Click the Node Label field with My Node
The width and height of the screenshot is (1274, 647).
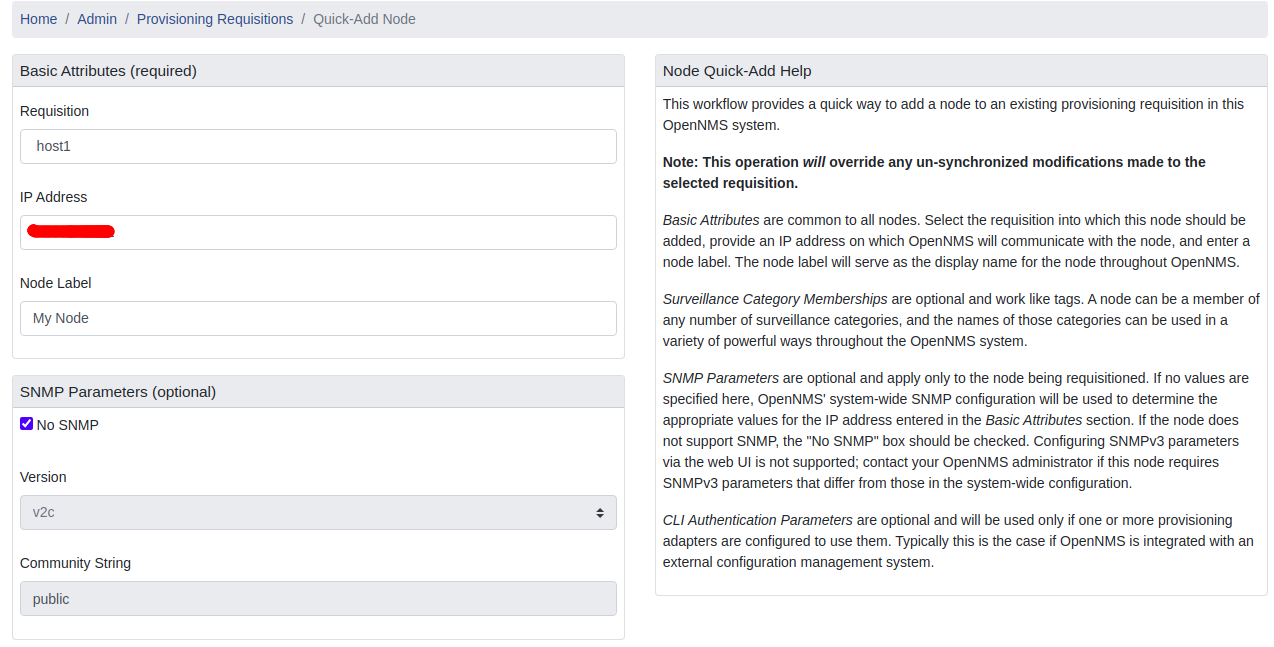[318, 318]
